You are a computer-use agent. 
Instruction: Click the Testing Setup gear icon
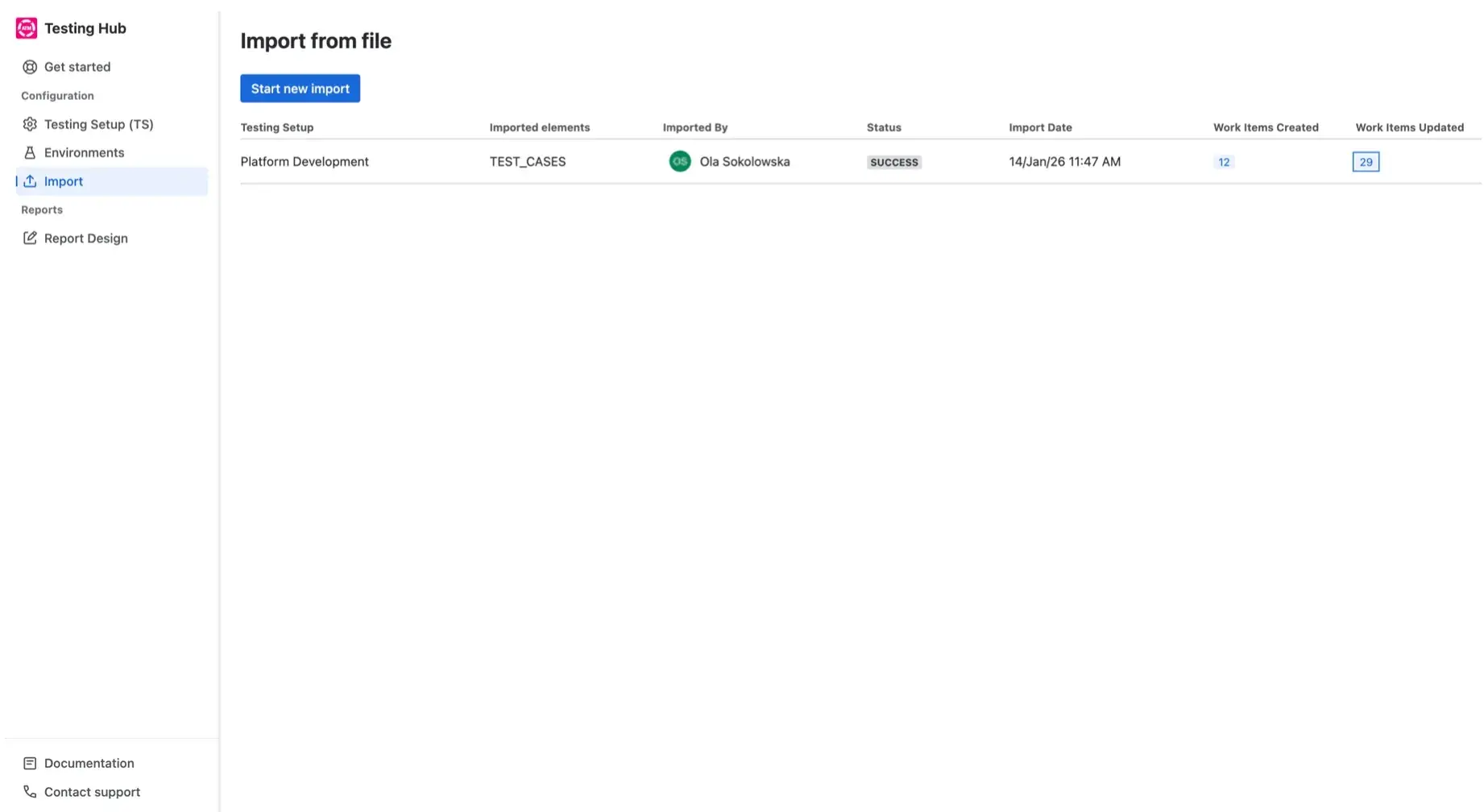[30, 124]
